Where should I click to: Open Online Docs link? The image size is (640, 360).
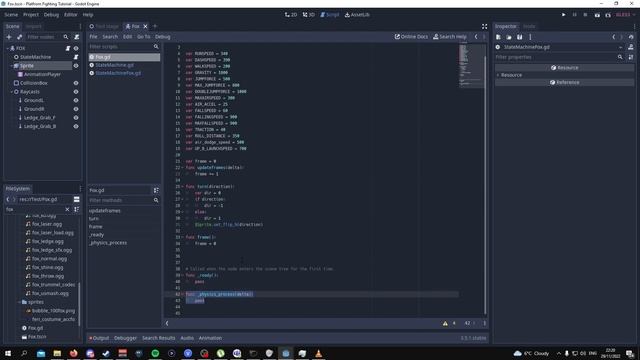coord(411,37)
